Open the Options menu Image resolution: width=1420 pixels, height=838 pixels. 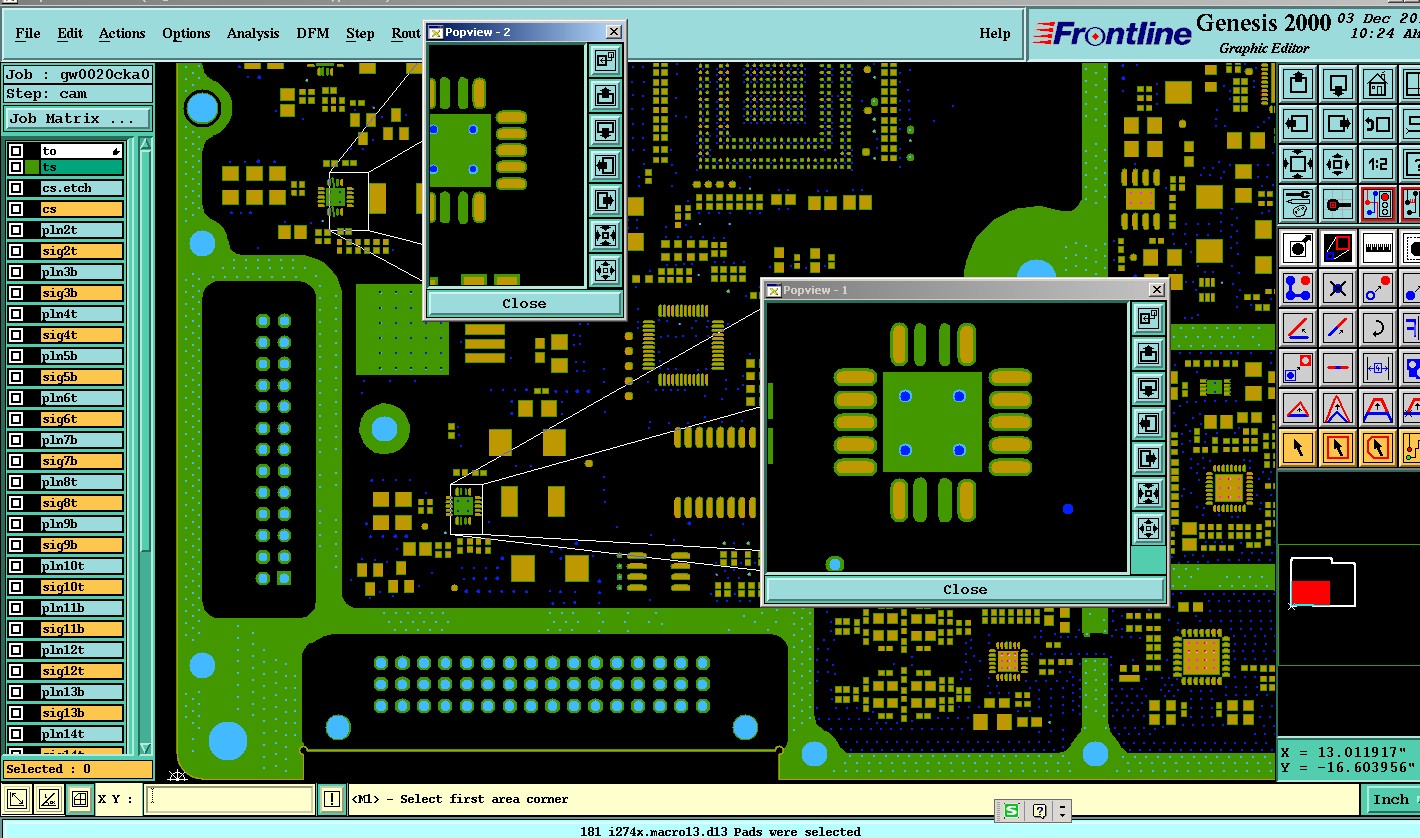click(x=186, y=33)
